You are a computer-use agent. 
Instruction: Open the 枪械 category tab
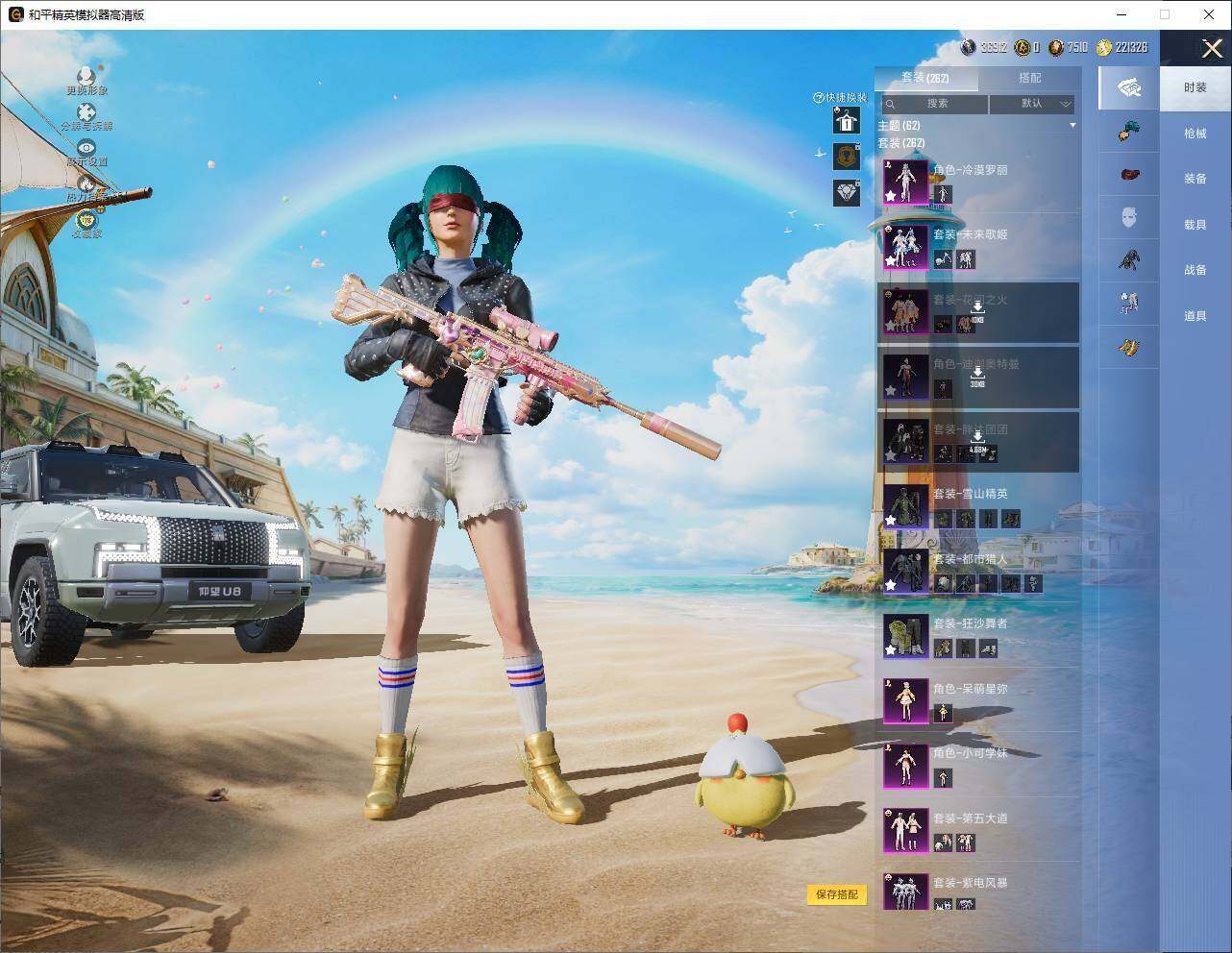(1195, 134)
